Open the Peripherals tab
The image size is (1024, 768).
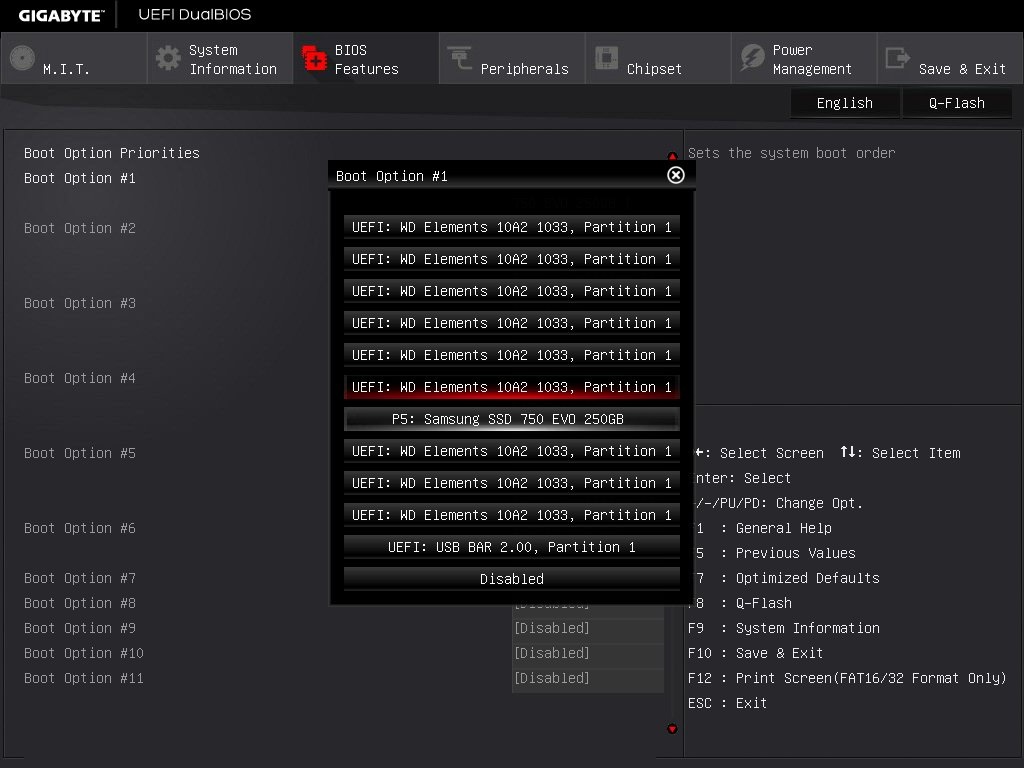pos(512,58)
